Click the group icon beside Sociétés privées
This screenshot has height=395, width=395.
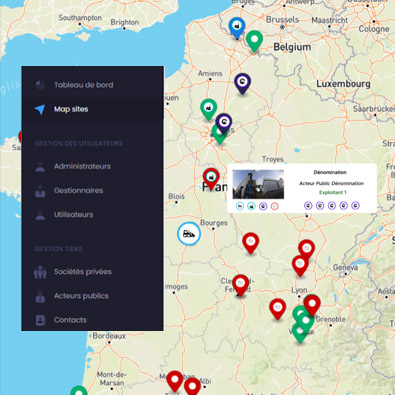click(x=40, y=272)
